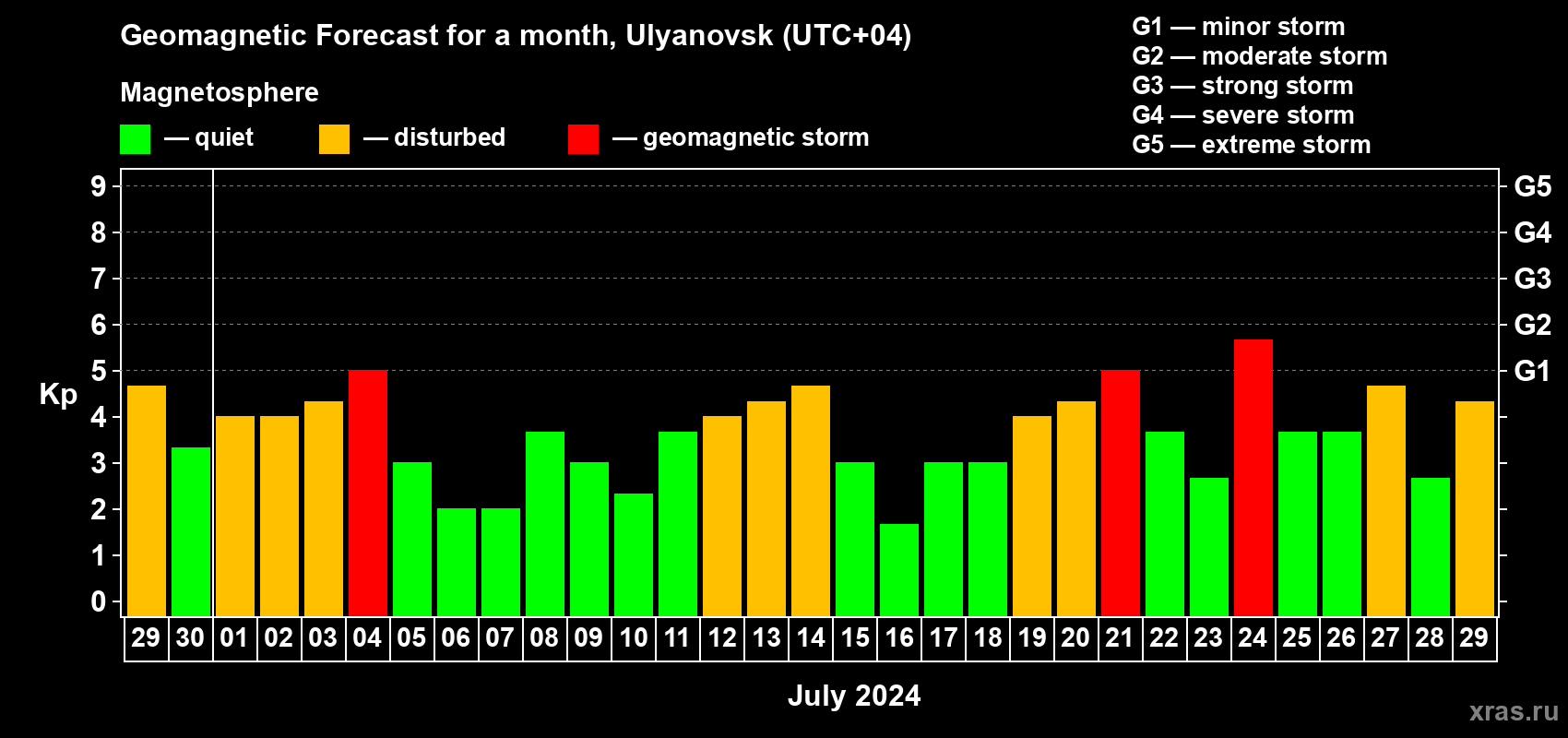Click the Kp value 5 axis label
The width and height of the screenshot is (1568, 738).
click(99, 371)
